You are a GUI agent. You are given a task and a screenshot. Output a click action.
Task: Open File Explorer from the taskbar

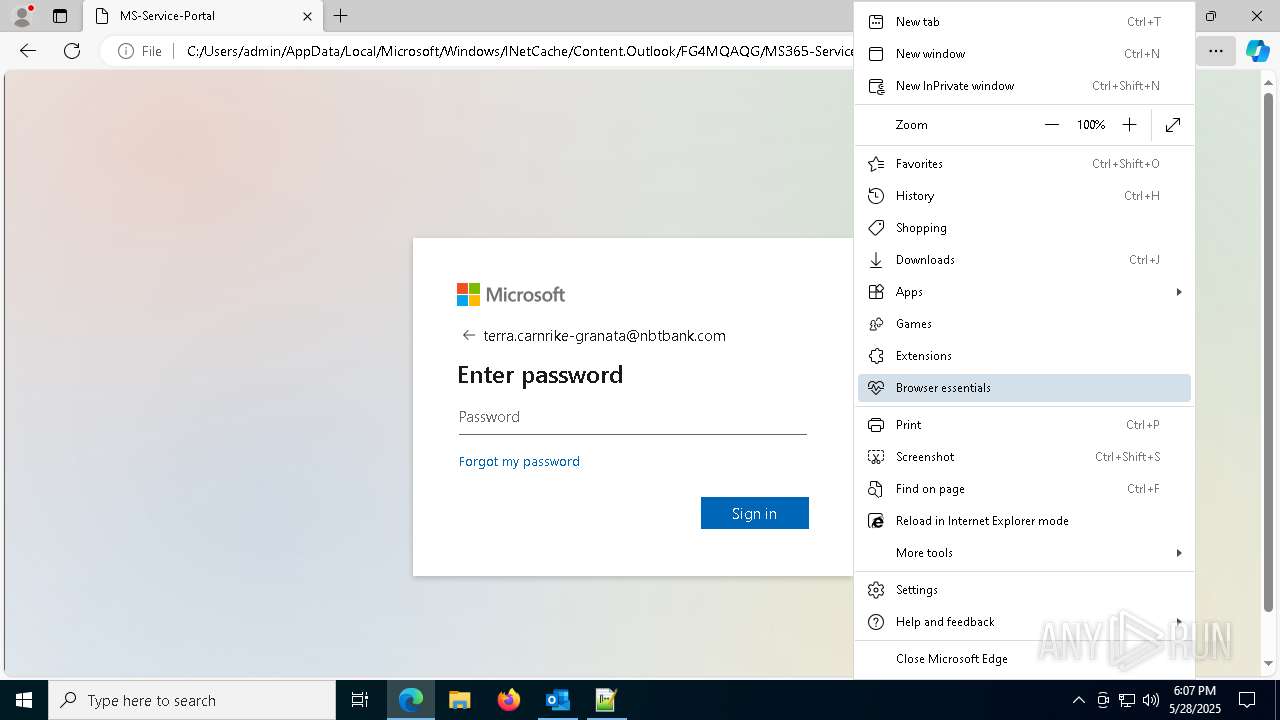pos(459,700)
